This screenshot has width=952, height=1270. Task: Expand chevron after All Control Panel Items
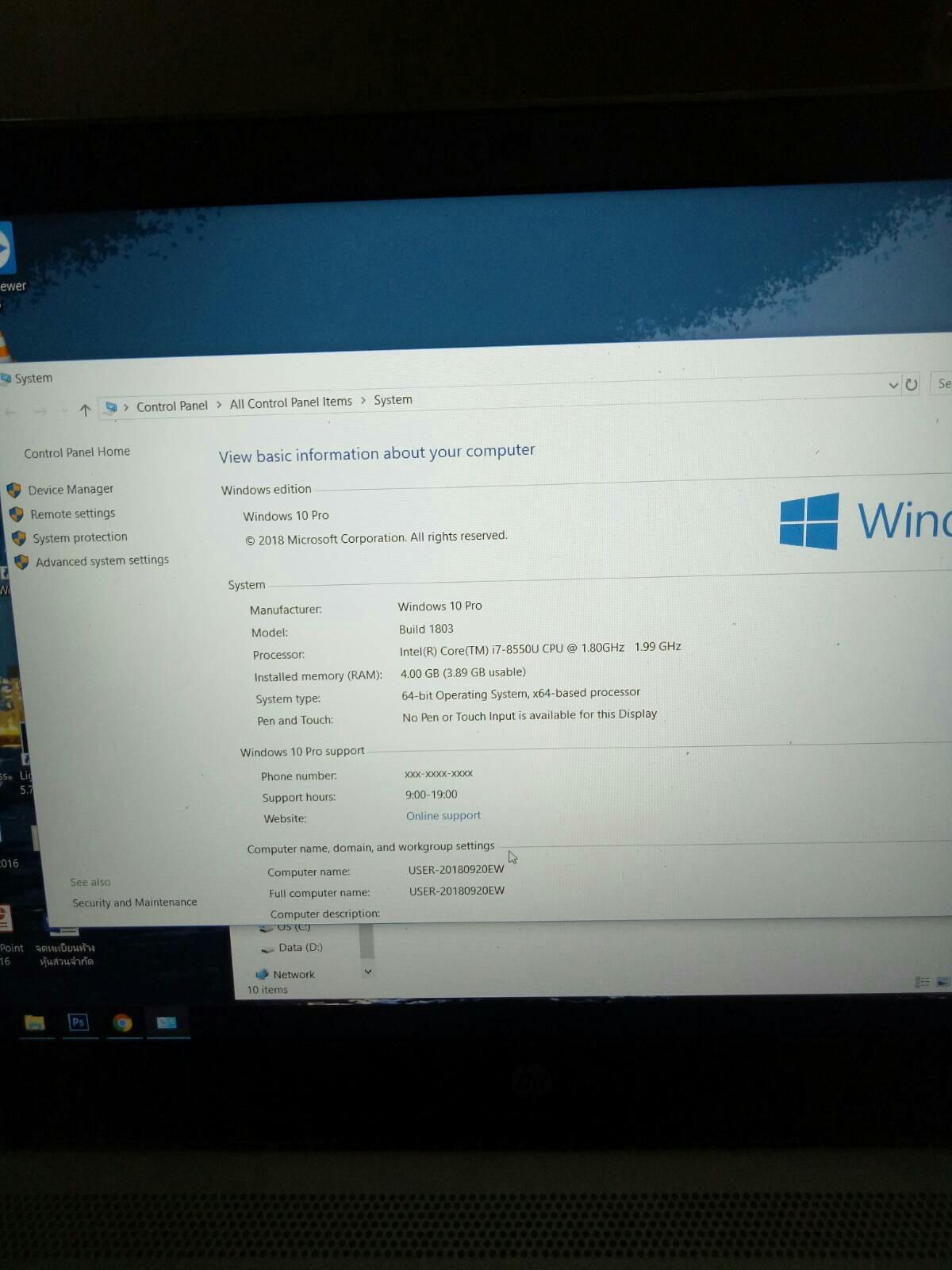(x=363, y=400)
